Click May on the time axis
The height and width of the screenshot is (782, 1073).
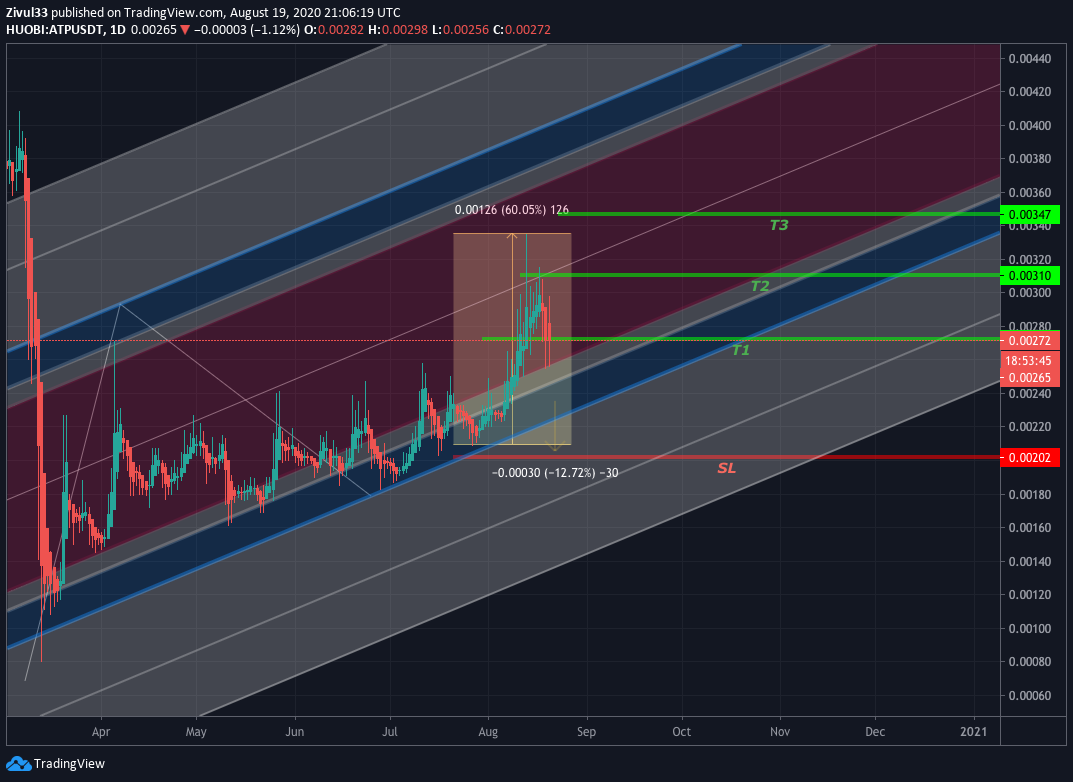click(x=196, y=731)
